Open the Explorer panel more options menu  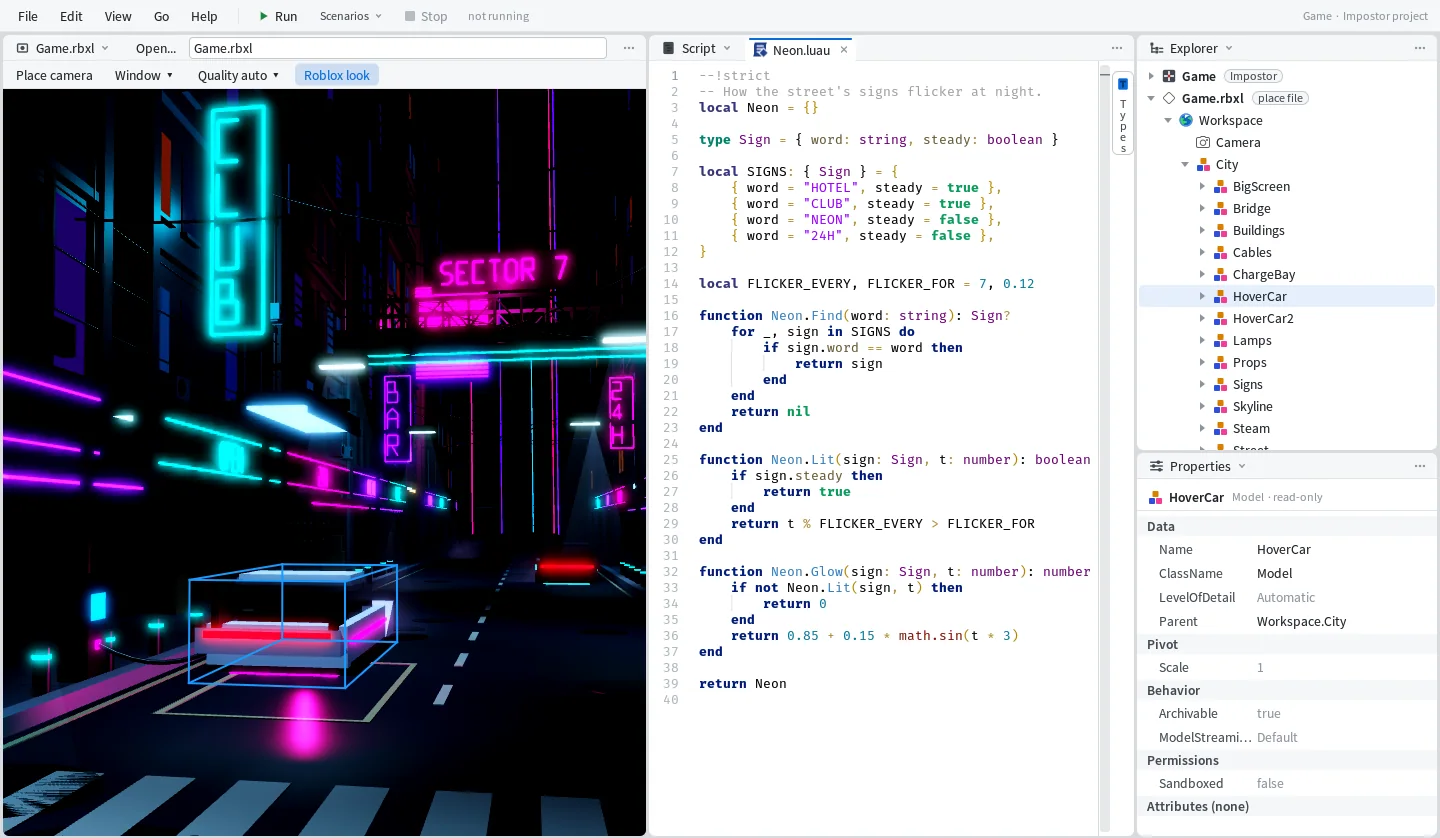tap(1419, 48)
